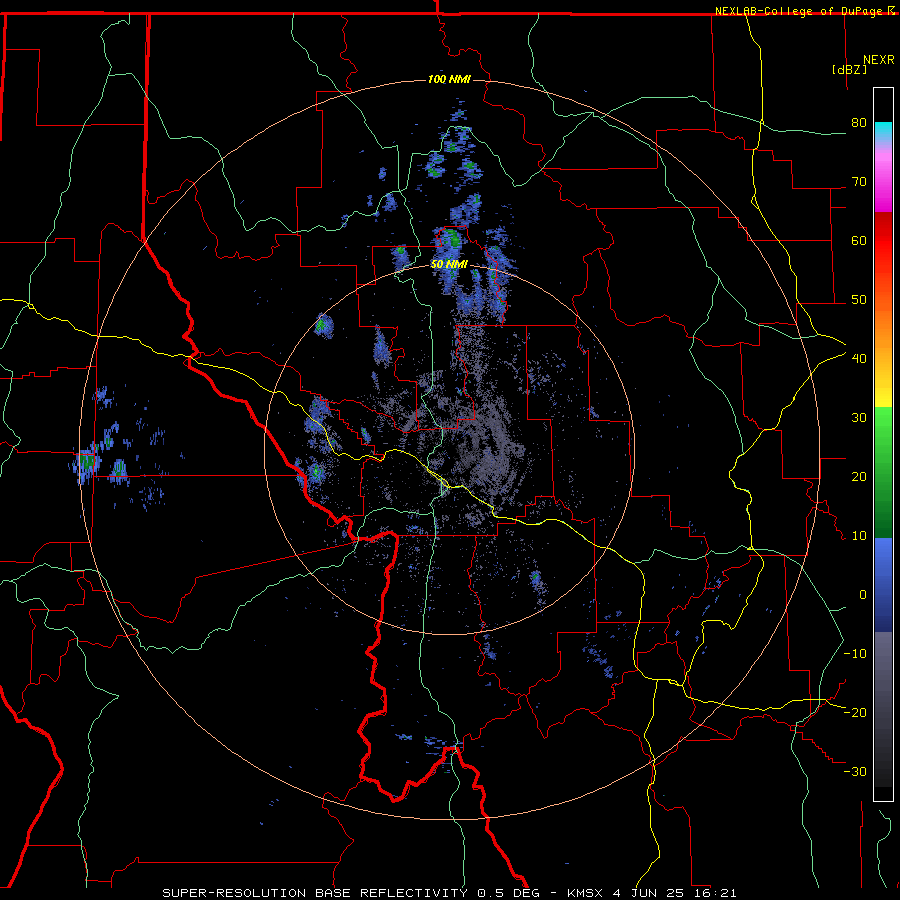
Task: Click the [dBZ] units label
Action: (x=849, y=69)
